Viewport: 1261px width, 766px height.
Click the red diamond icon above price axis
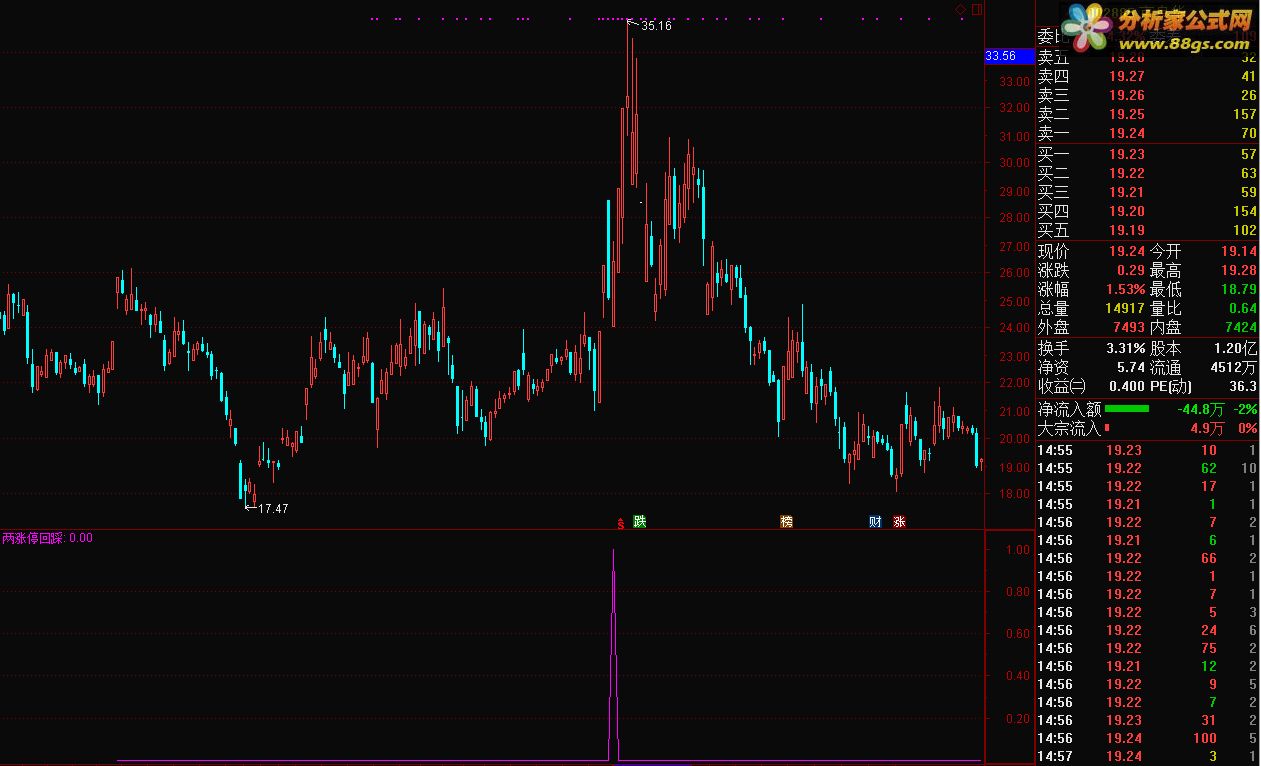[x=961, y=9]
